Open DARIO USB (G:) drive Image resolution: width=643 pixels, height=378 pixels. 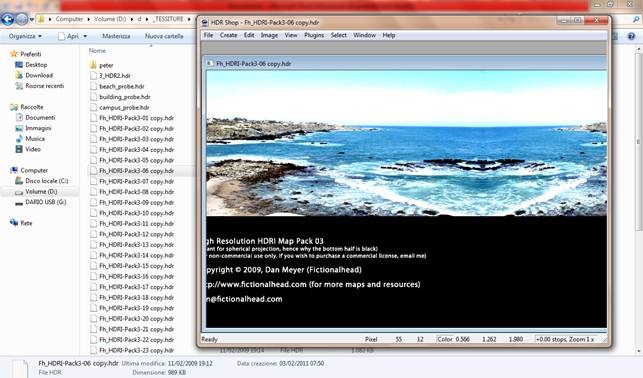(x=46, y=202)
